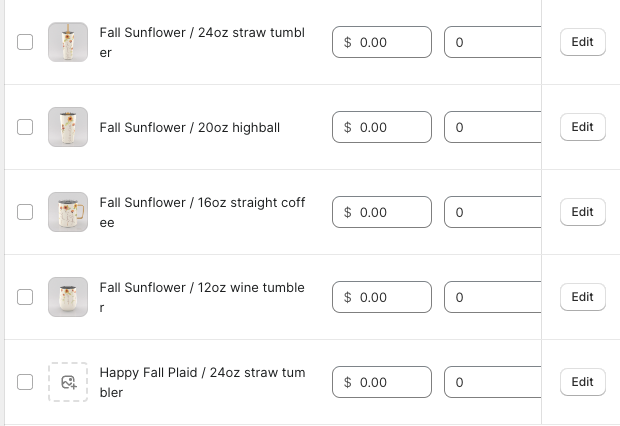Open Fall Sunflower 16oz straight coffee thumbnail
The image size is (620, 426).
click(68, 212)
